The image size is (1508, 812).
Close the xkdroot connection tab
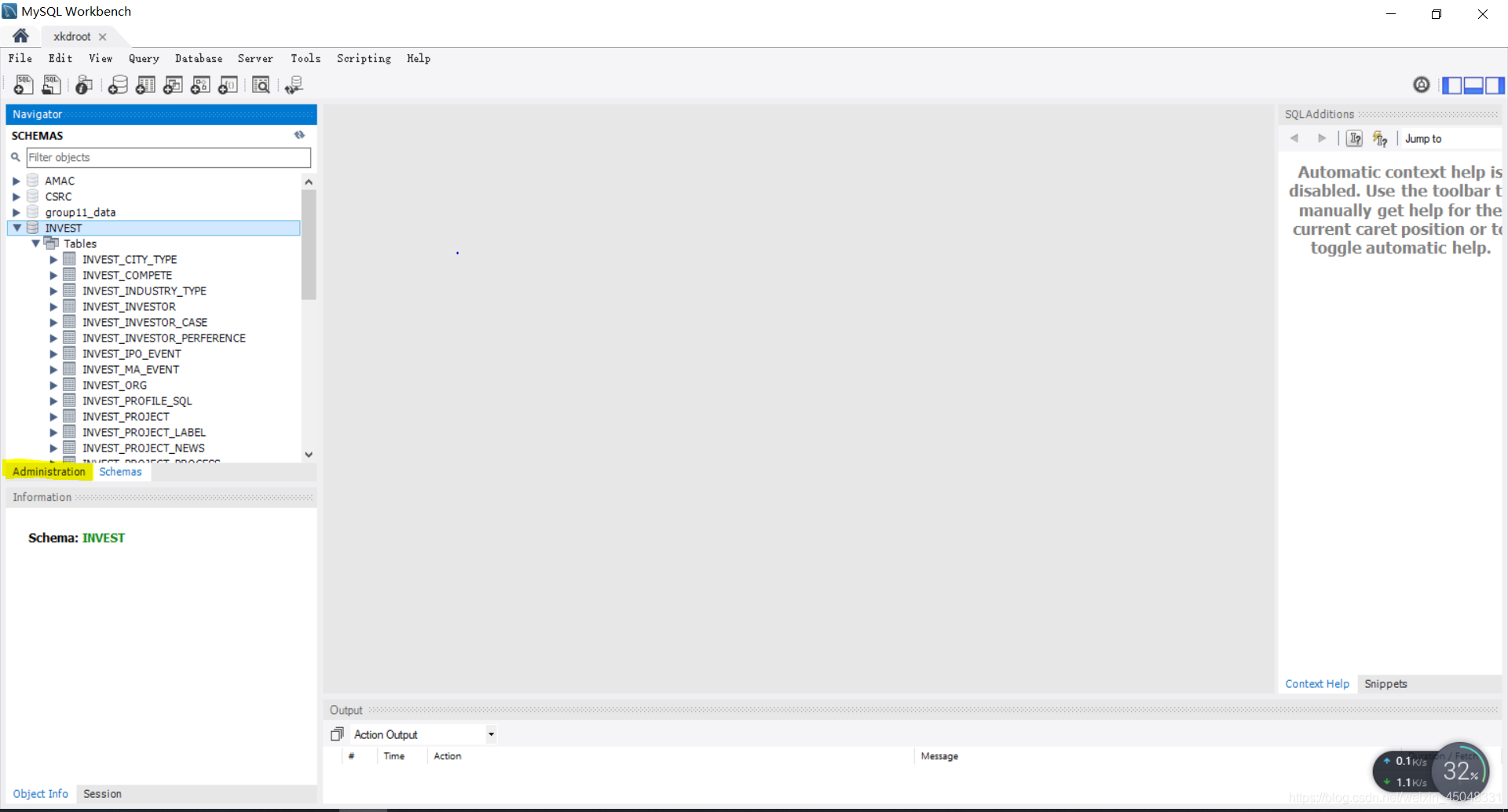[x=103, y=37]
